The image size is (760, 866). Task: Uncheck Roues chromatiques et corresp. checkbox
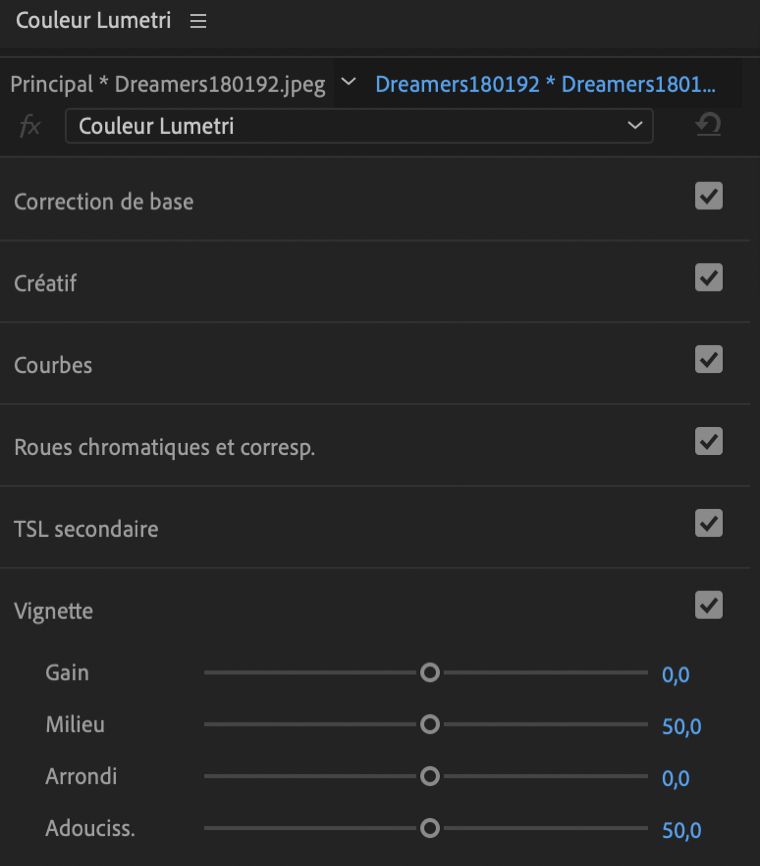(x=708, y=442)
